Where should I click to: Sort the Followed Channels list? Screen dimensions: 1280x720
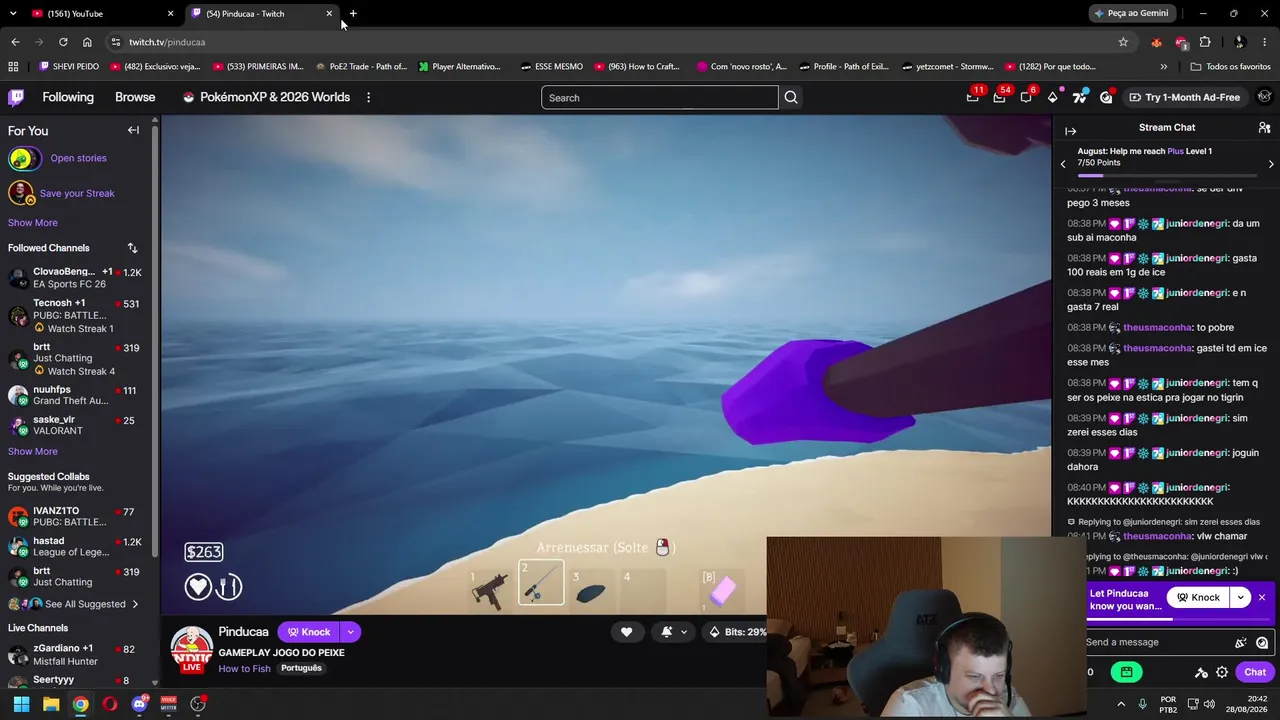coord(132,248)
